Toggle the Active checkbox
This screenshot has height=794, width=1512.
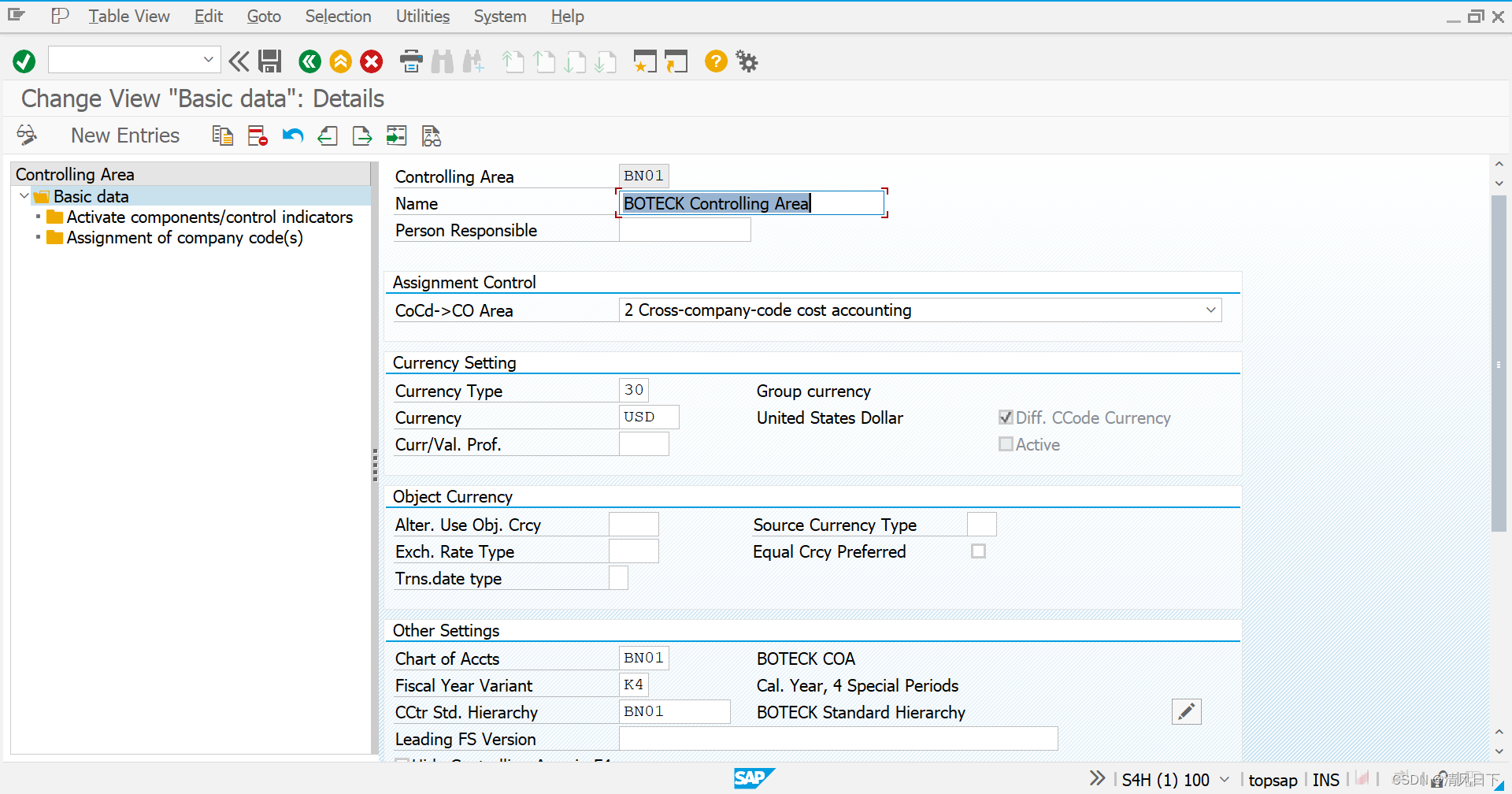point(1006,444)
